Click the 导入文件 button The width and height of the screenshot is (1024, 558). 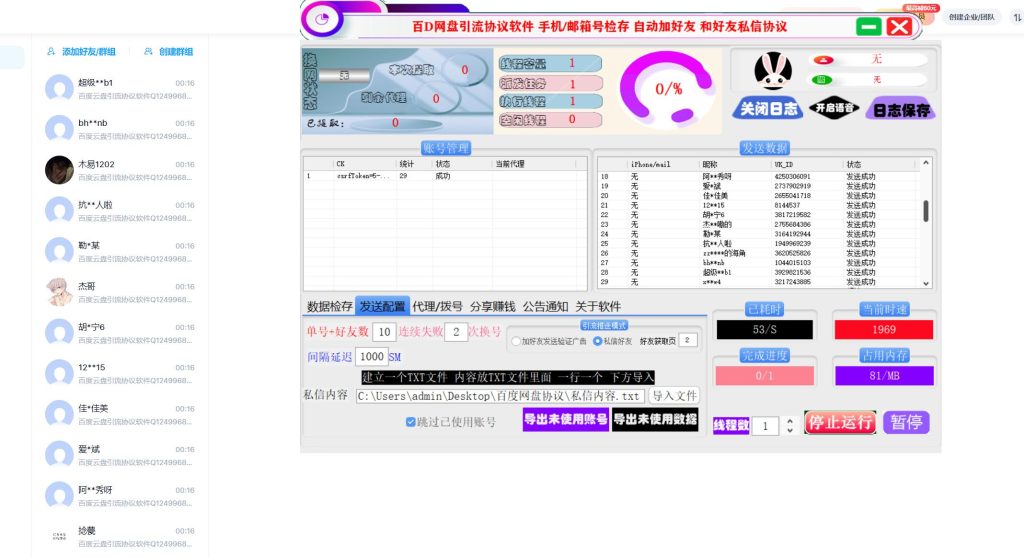click(674, 395)
